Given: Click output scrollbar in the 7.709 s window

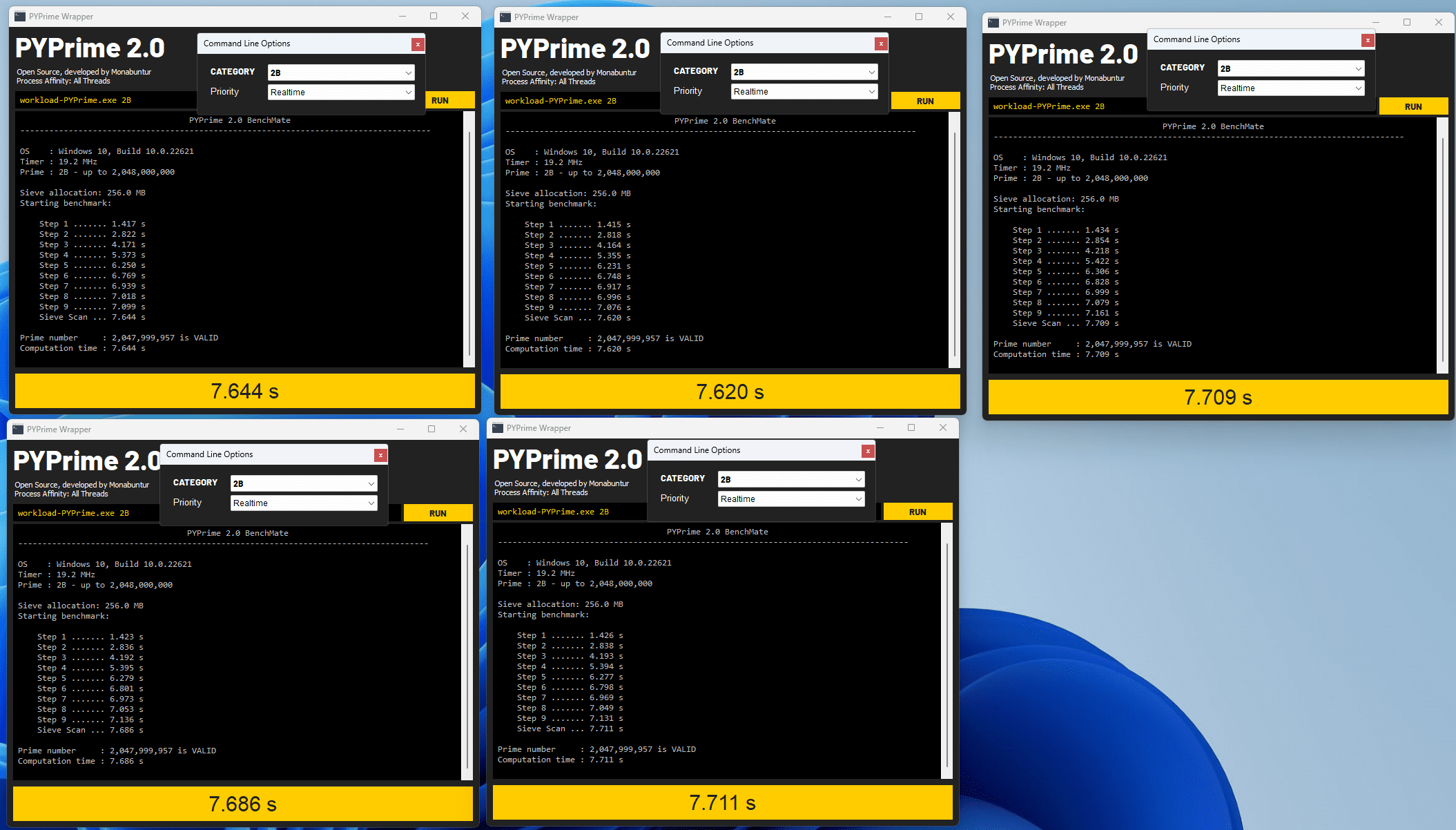Looking at the screenshot, I should [x=1442, y=249].
